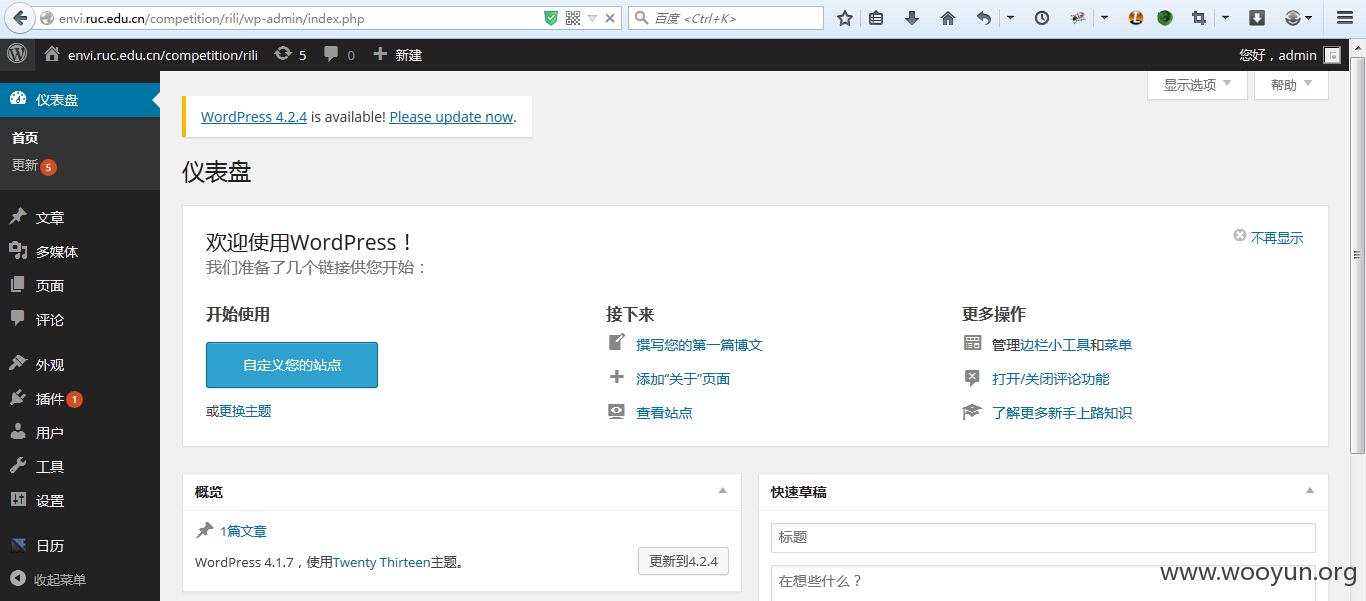The height and width of the screenshot is (601, 1366).
Task: Click the firebug insect toolbar icon
Action: tap(1078, 18)
